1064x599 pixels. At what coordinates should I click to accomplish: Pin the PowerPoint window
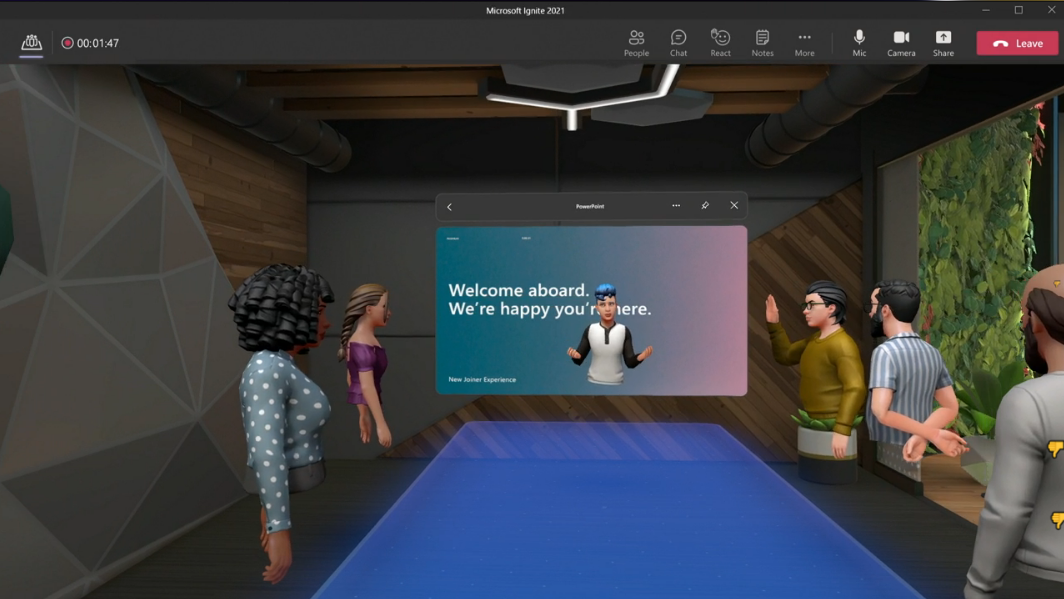(x=705, y=206)
